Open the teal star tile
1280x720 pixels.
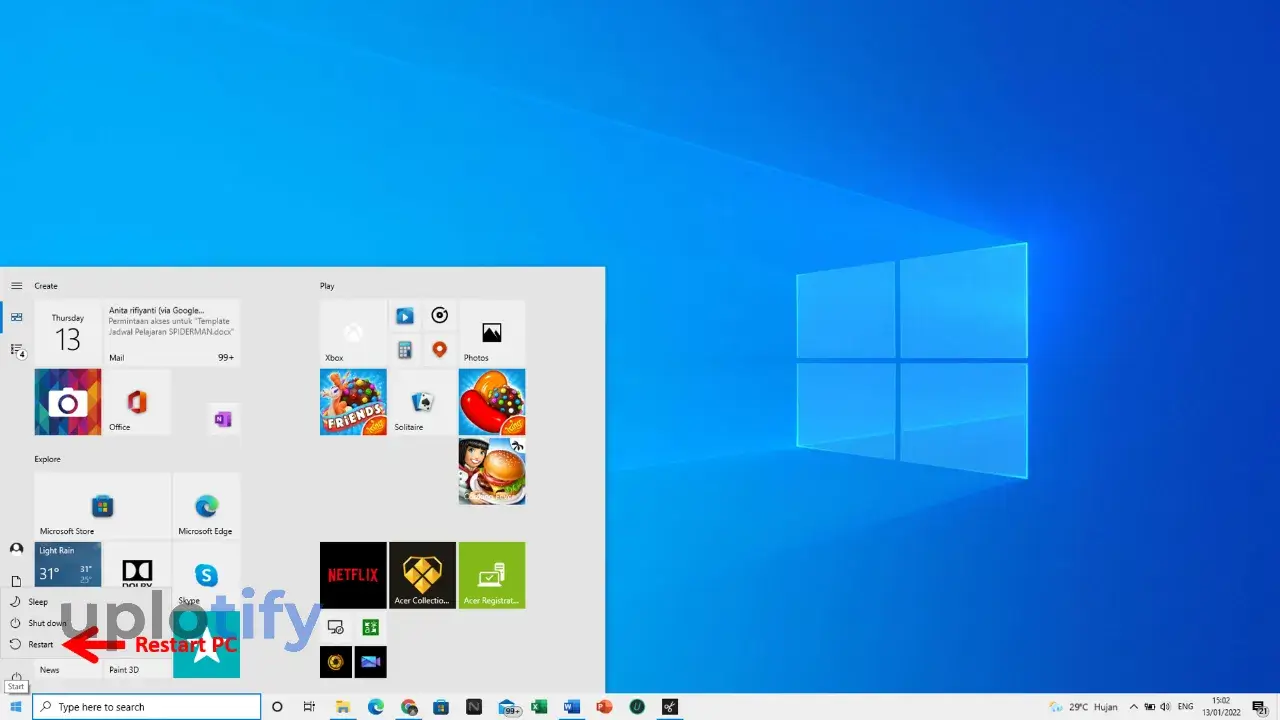coord(206,645)
